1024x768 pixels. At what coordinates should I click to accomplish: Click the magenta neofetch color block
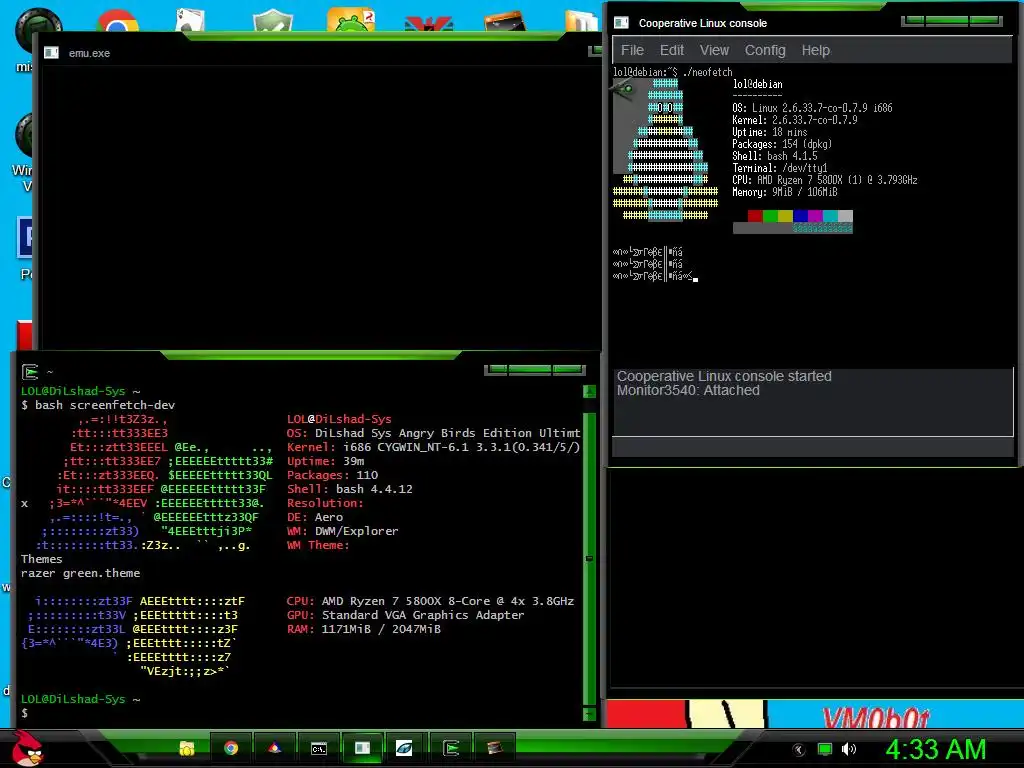[x=815, y=216]
